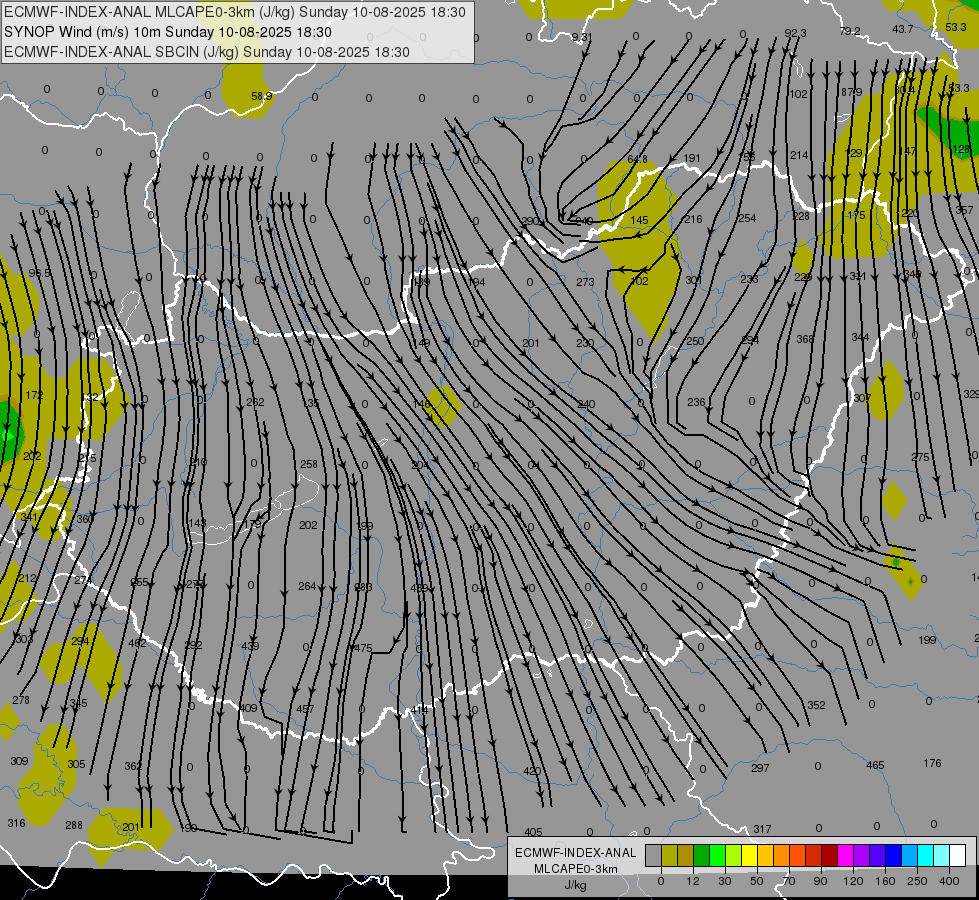Screen dimensions: 979x900
Task: Click the map value 58.9
Action: pyautogui.click(x=262, y=96)
